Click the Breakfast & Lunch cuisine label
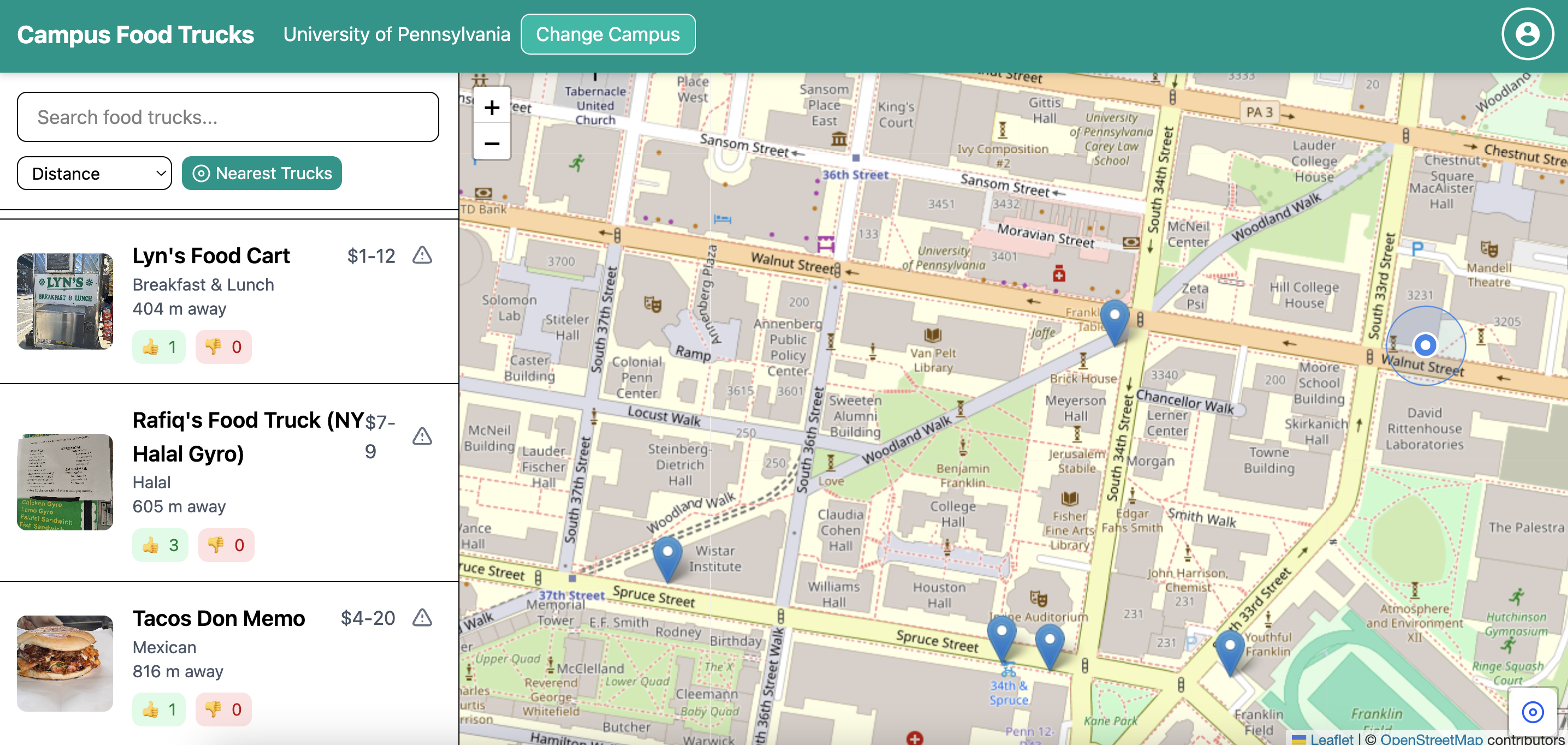Viewport: 1568px width, 745px height. (203, 285)
